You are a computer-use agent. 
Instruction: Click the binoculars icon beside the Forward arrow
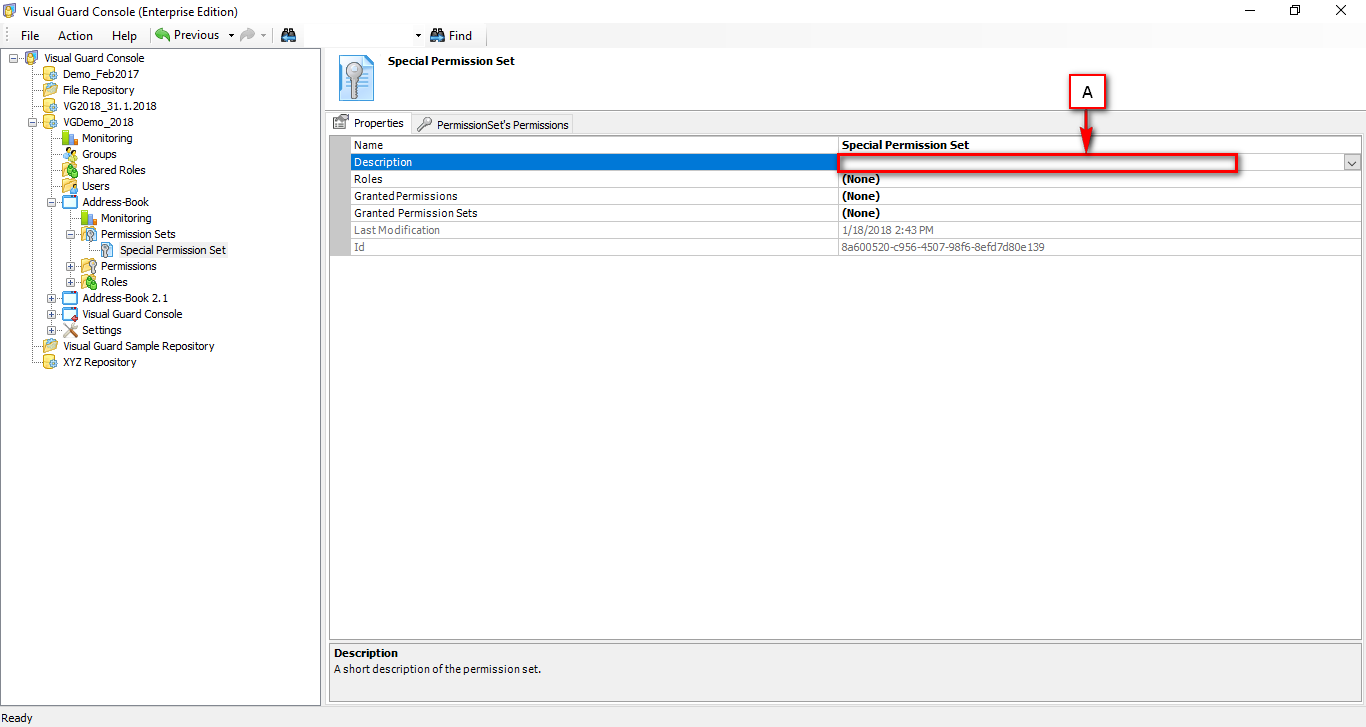point(288,35)
